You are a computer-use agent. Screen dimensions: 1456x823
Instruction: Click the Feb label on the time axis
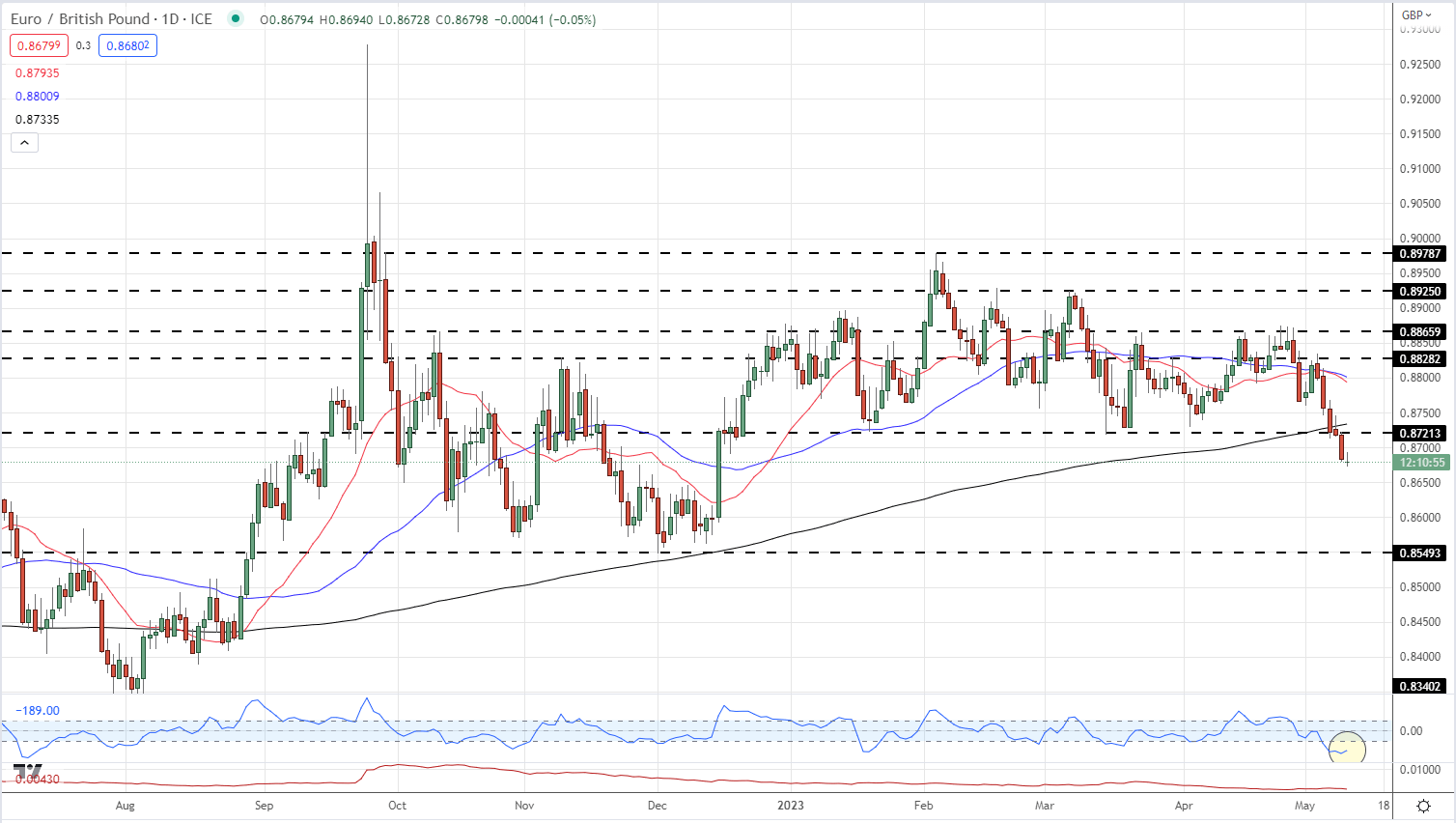(923, 806)
